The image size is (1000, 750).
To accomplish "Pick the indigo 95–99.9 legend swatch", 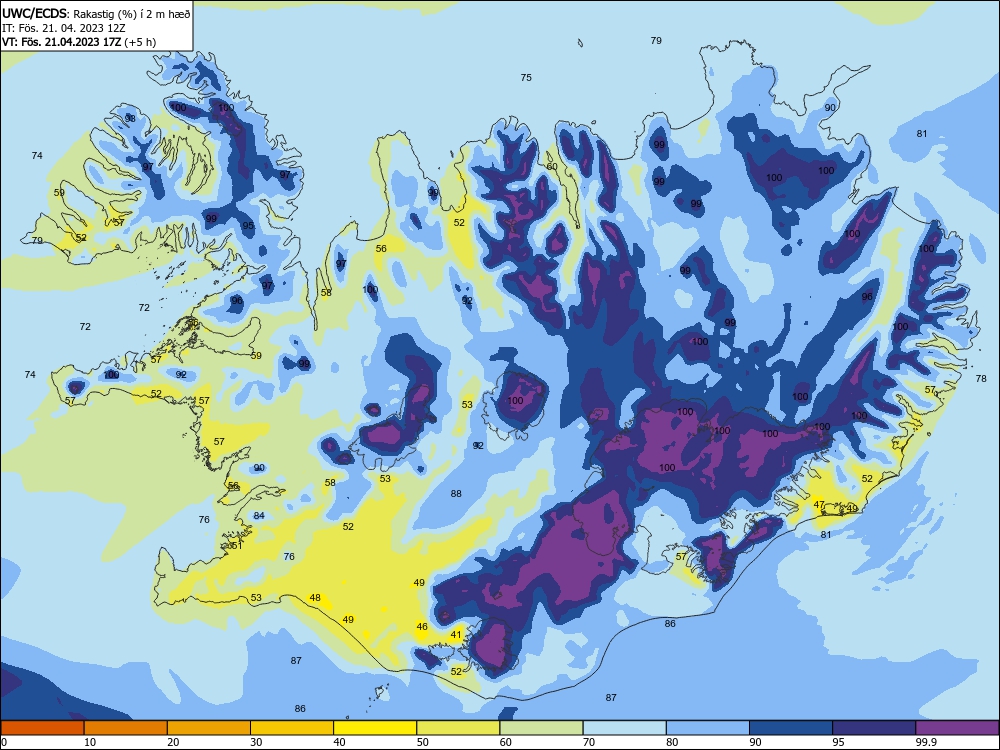I will [874, 728].
